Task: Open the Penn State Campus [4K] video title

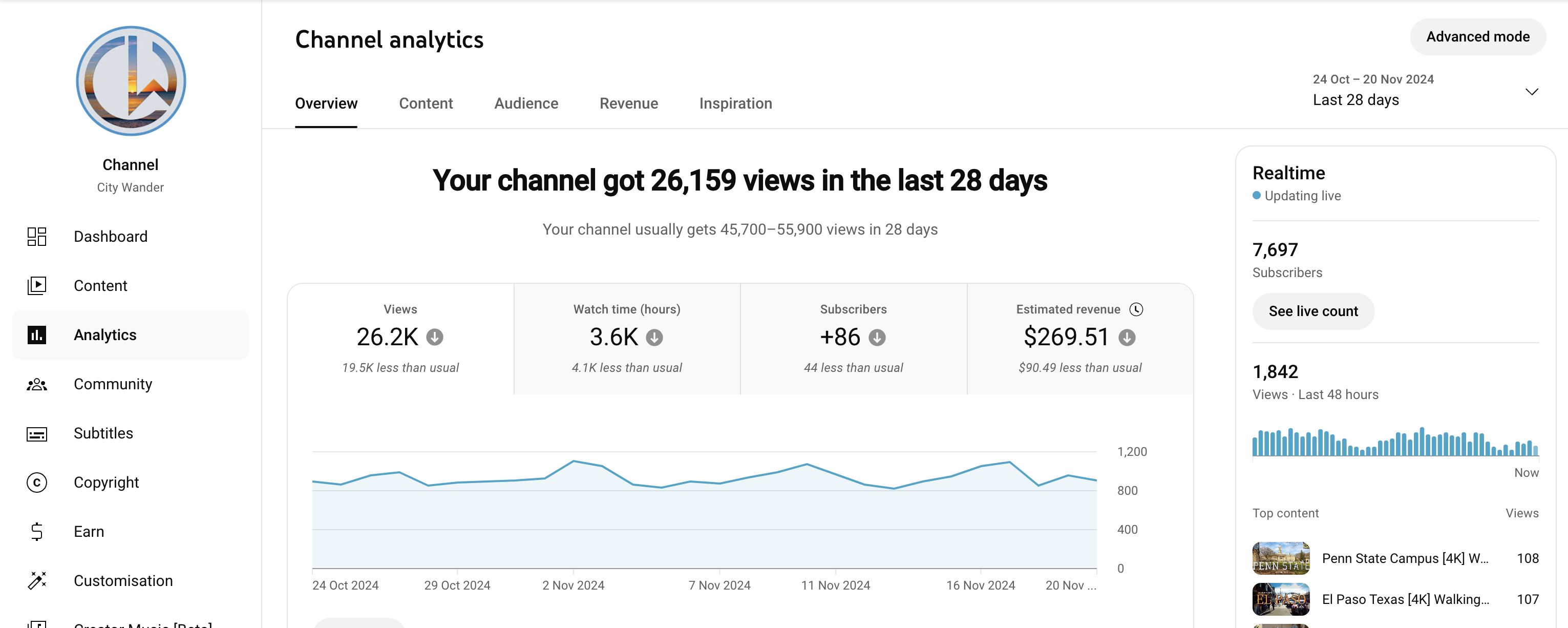Action: [x=1405, y=558]
